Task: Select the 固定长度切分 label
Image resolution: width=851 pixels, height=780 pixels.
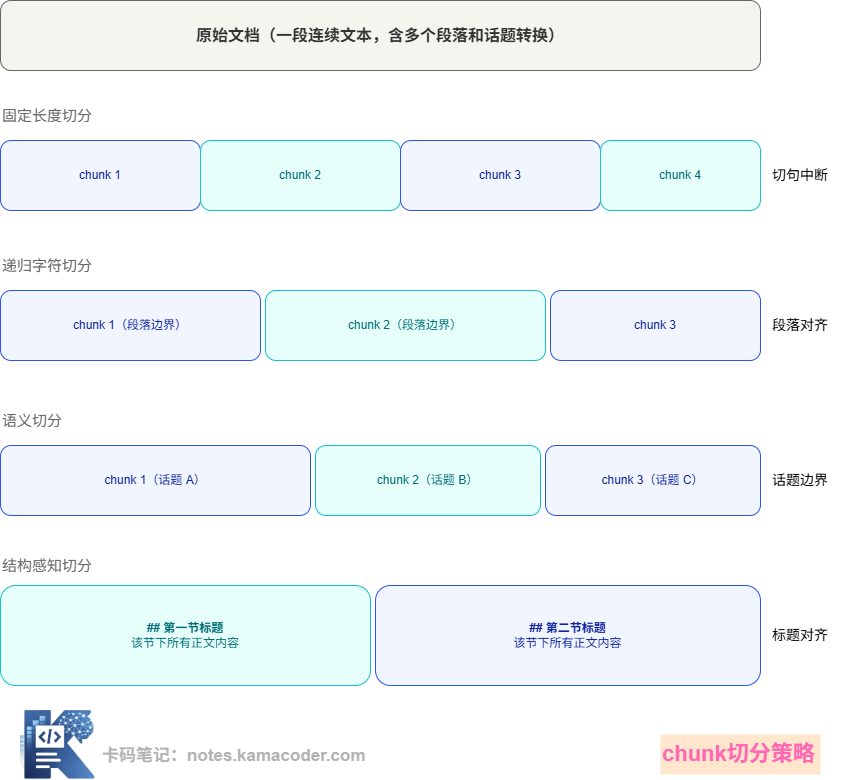Action: pyautogui.click(x=47, y=116)
